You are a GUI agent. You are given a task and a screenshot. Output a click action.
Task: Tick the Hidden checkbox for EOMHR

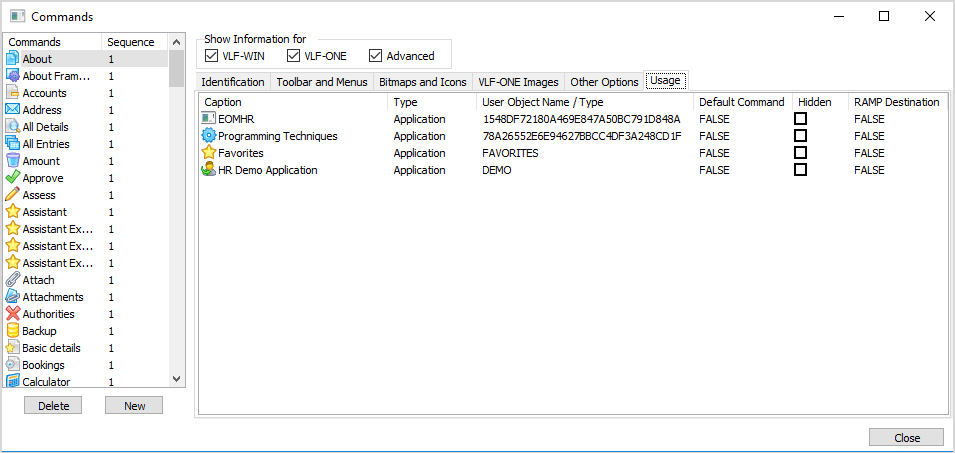coord(800,119)
